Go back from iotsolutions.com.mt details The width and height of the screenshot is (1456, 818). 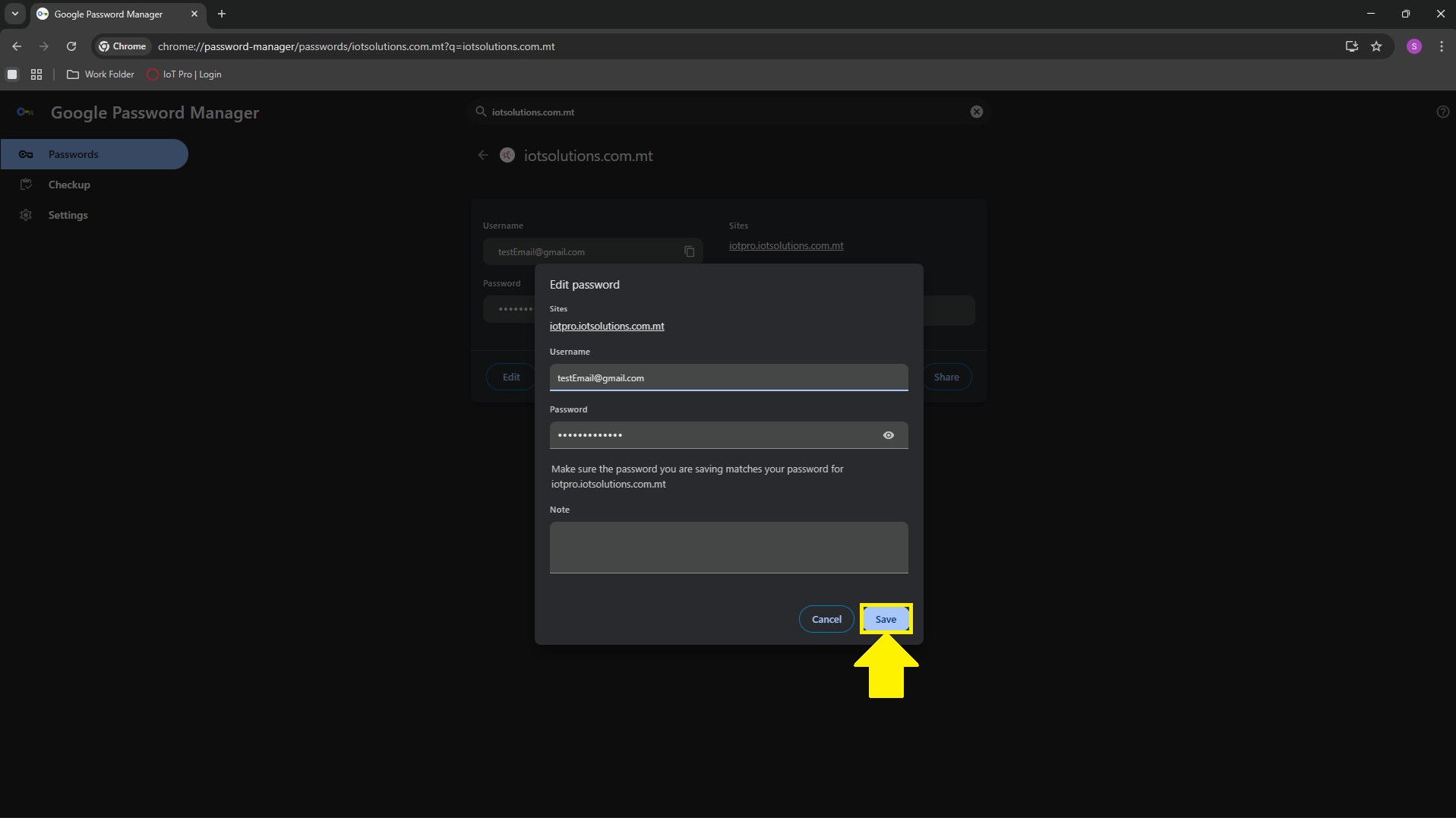(x=483, y=155)
